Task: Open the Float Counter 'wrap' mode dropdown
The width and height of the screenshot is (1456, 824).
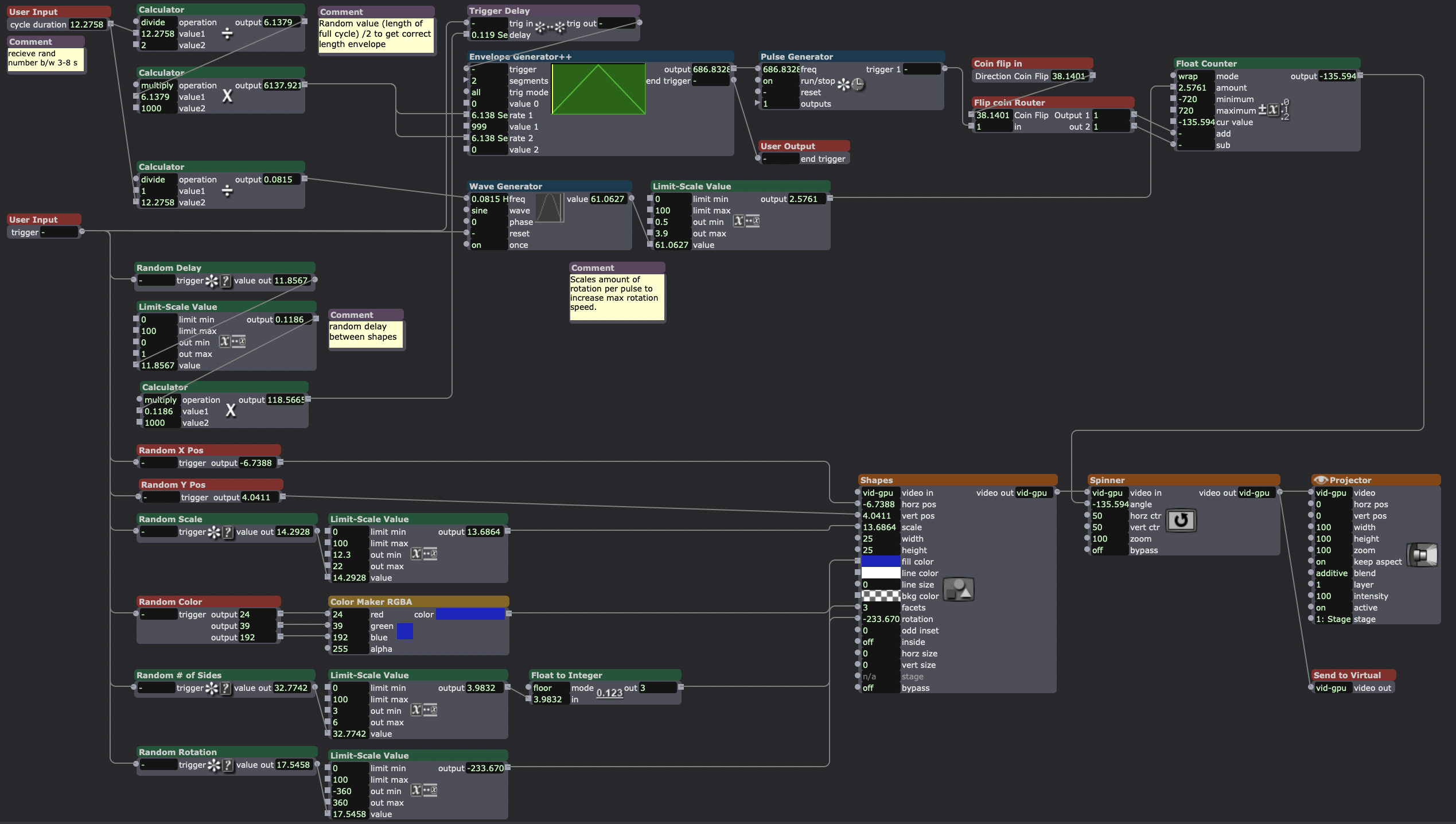Action: pyautogui.click(x=1195, y=76)
